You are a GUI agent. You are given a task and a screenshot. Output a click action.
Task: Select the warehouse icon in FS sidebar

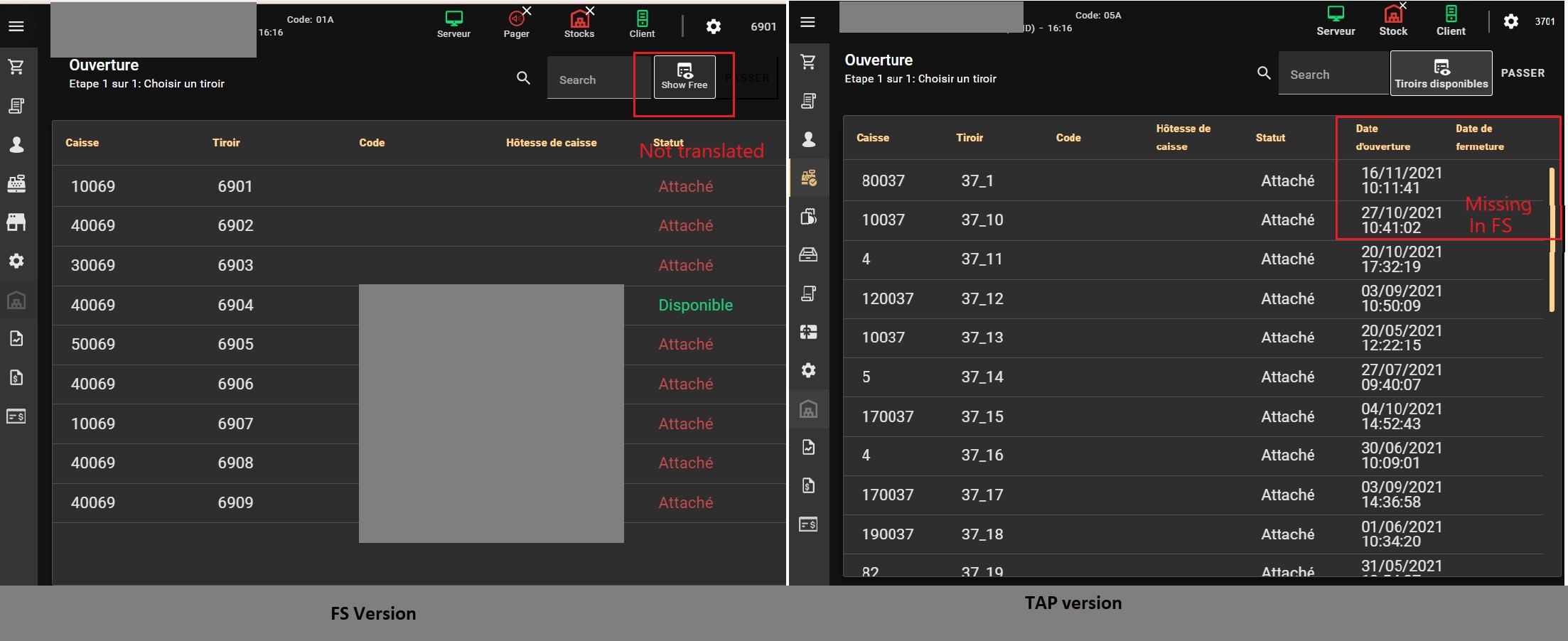pyautogui.click(x=16, y=300)
